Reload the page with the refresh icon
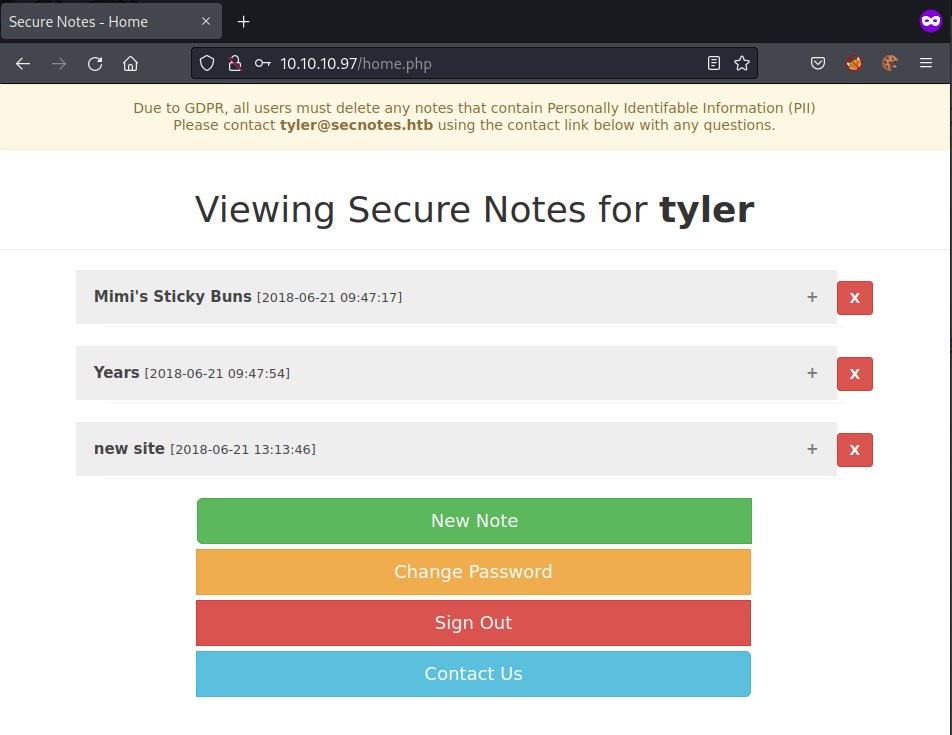Viewport: 952px width, 735px height. click(x=95, y=64)
